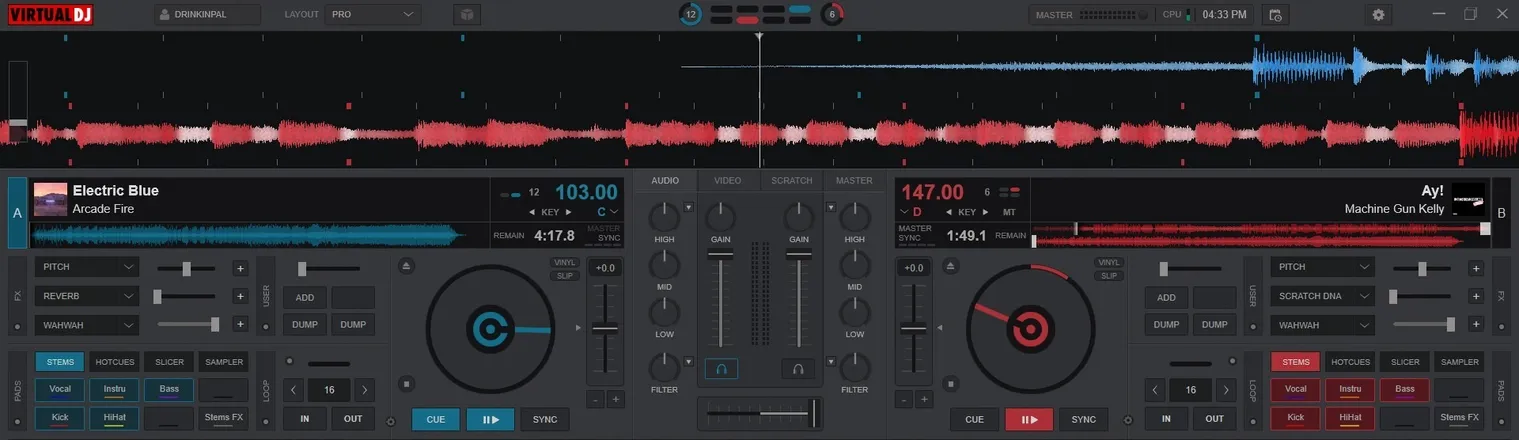Open deck B PITCH effect dropdown
The width and height of the screenshot is (1519, 440).
[x=1322, y=268]
